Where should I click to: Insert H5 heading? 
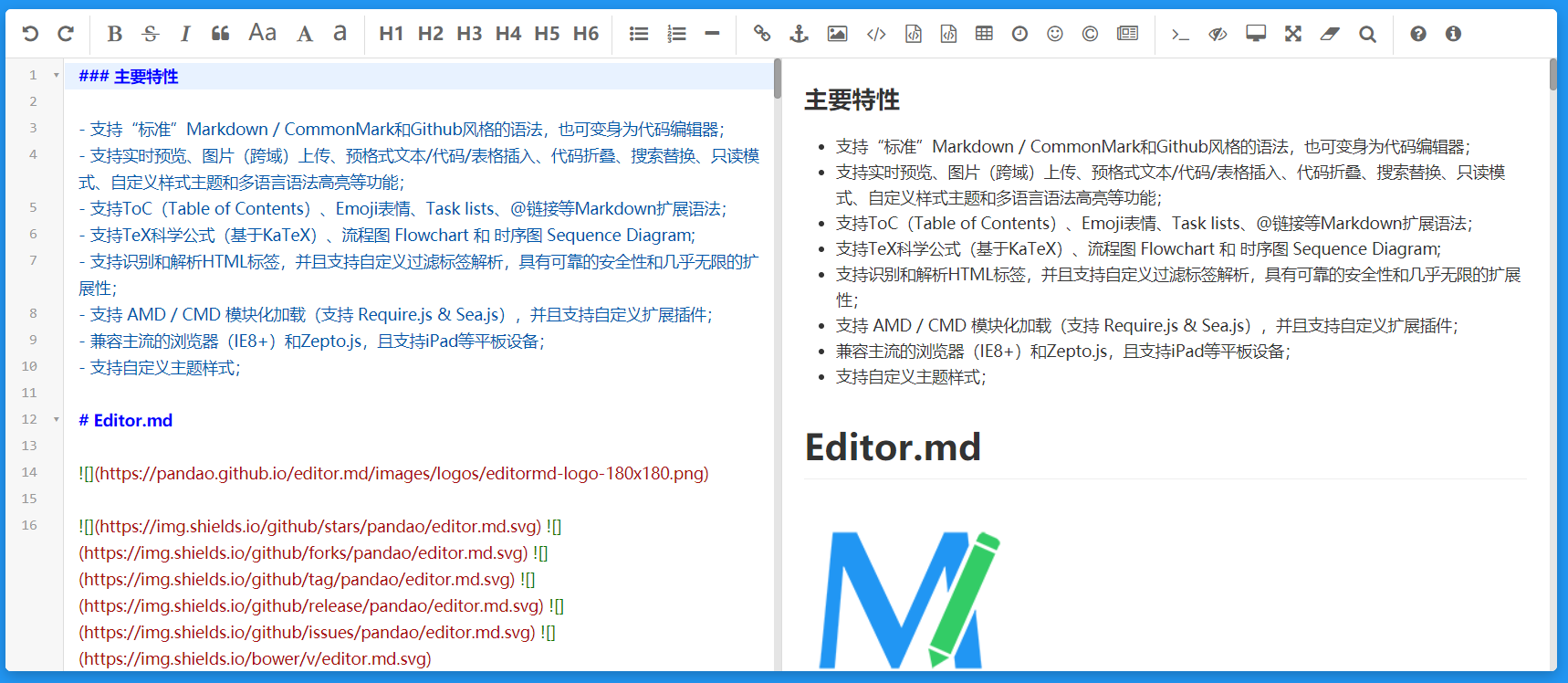coord(547,34)
